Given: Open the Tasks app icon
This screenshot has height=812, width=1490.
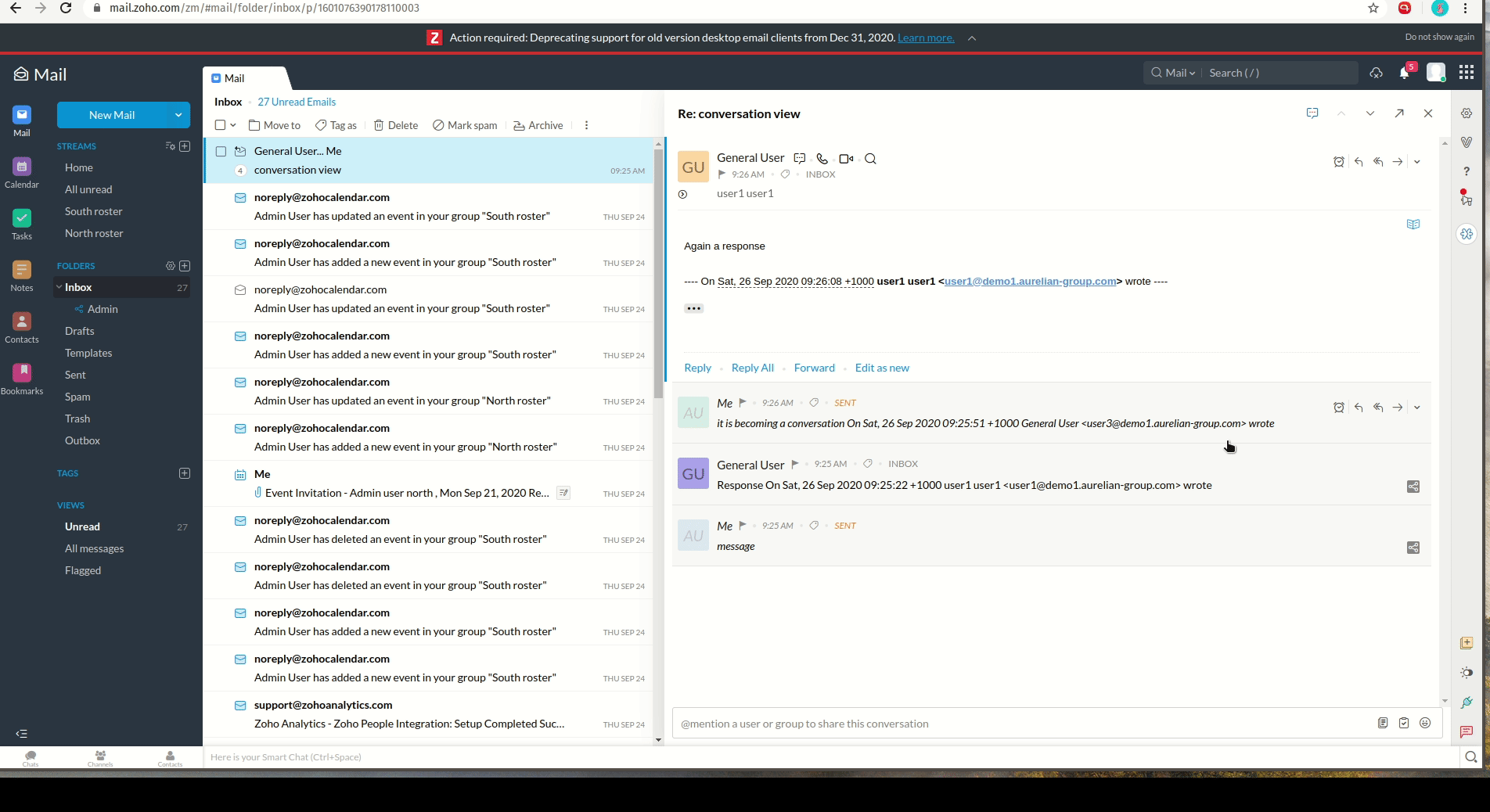Looking at the screenshot, I should 22,225.
